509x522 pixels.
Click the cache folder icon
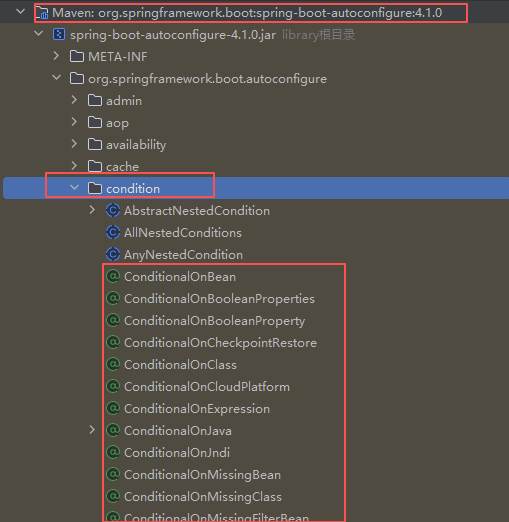[x=95, y=166]
